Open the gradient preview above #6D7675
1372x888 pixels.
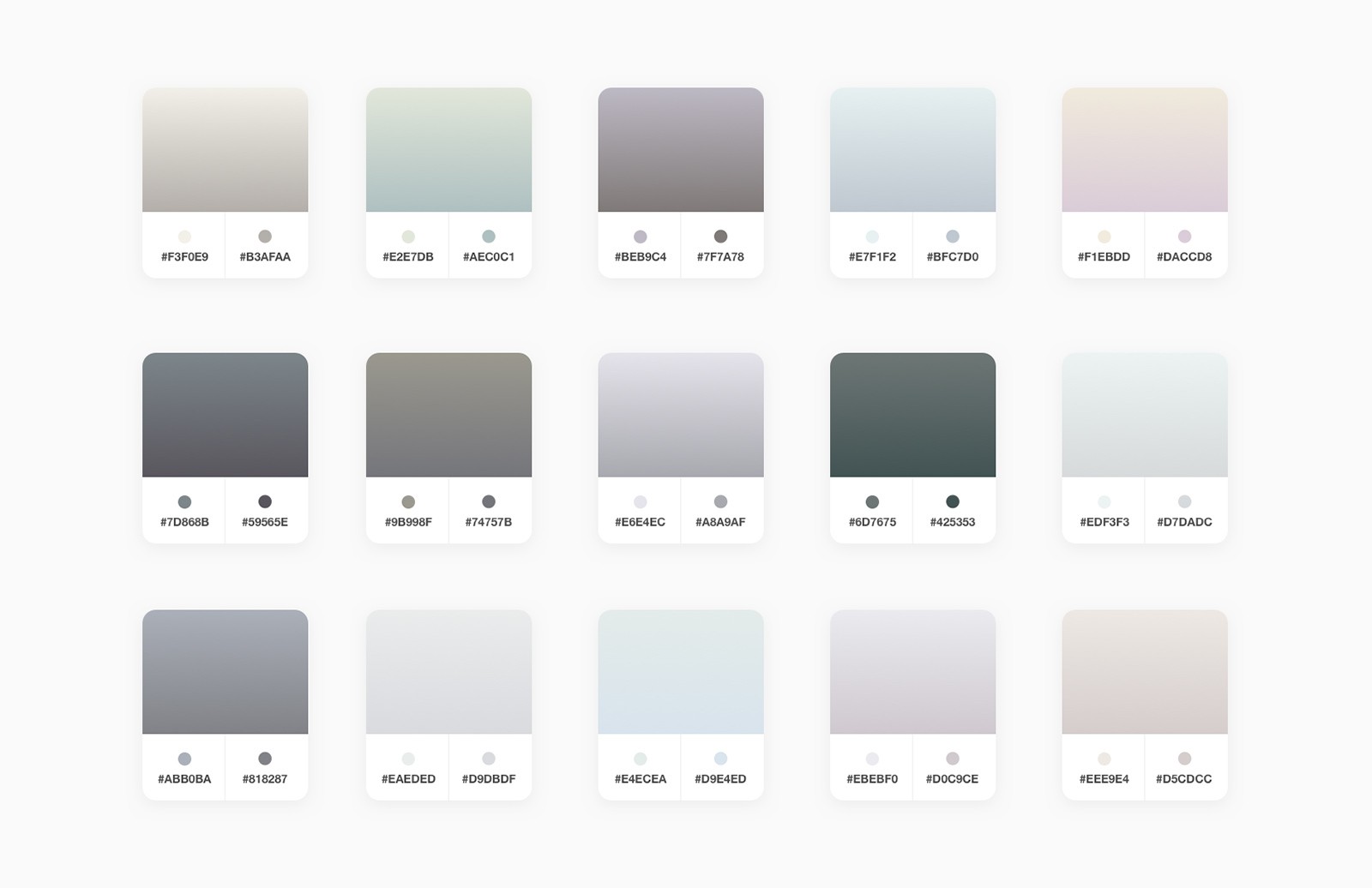pos(912,415)
